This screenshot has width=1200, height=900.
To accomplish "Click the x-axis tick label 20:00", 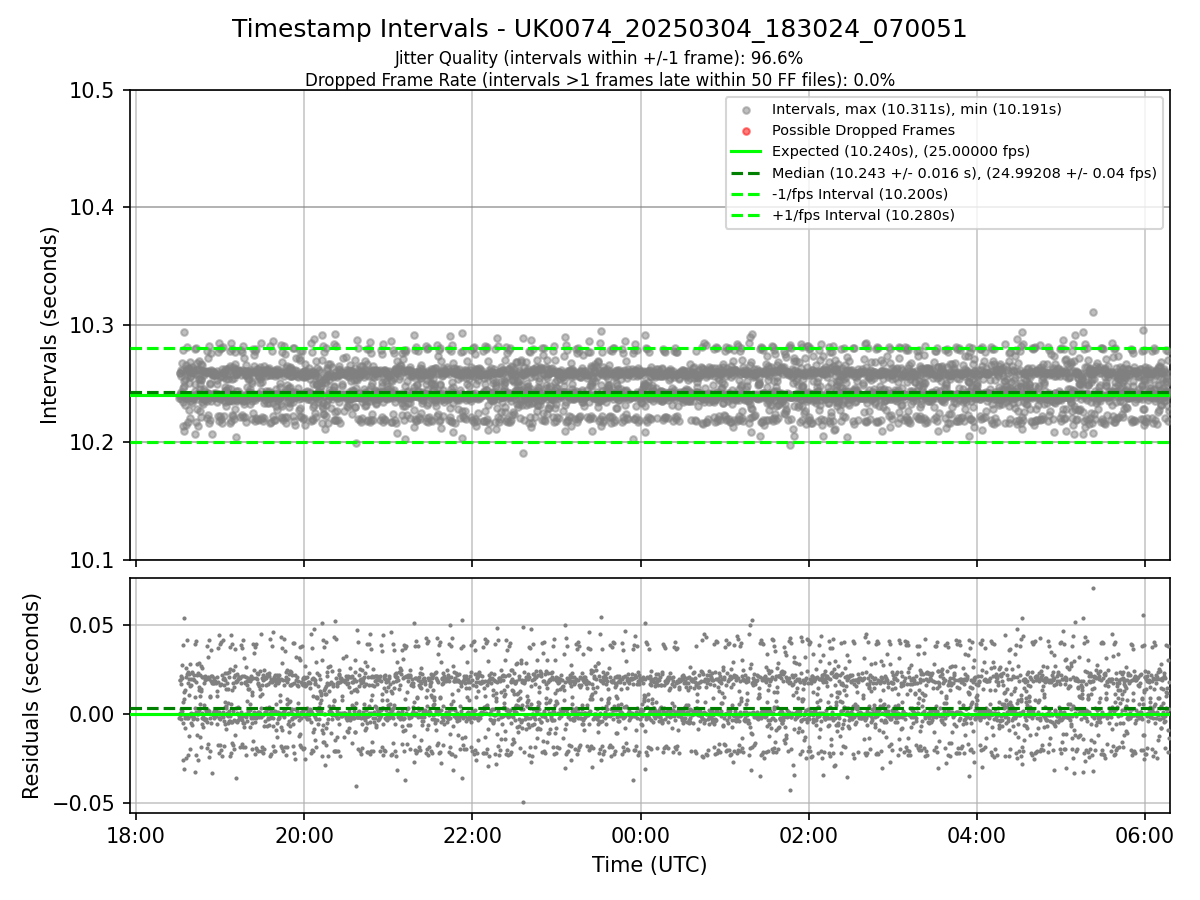I will point(304,834).
